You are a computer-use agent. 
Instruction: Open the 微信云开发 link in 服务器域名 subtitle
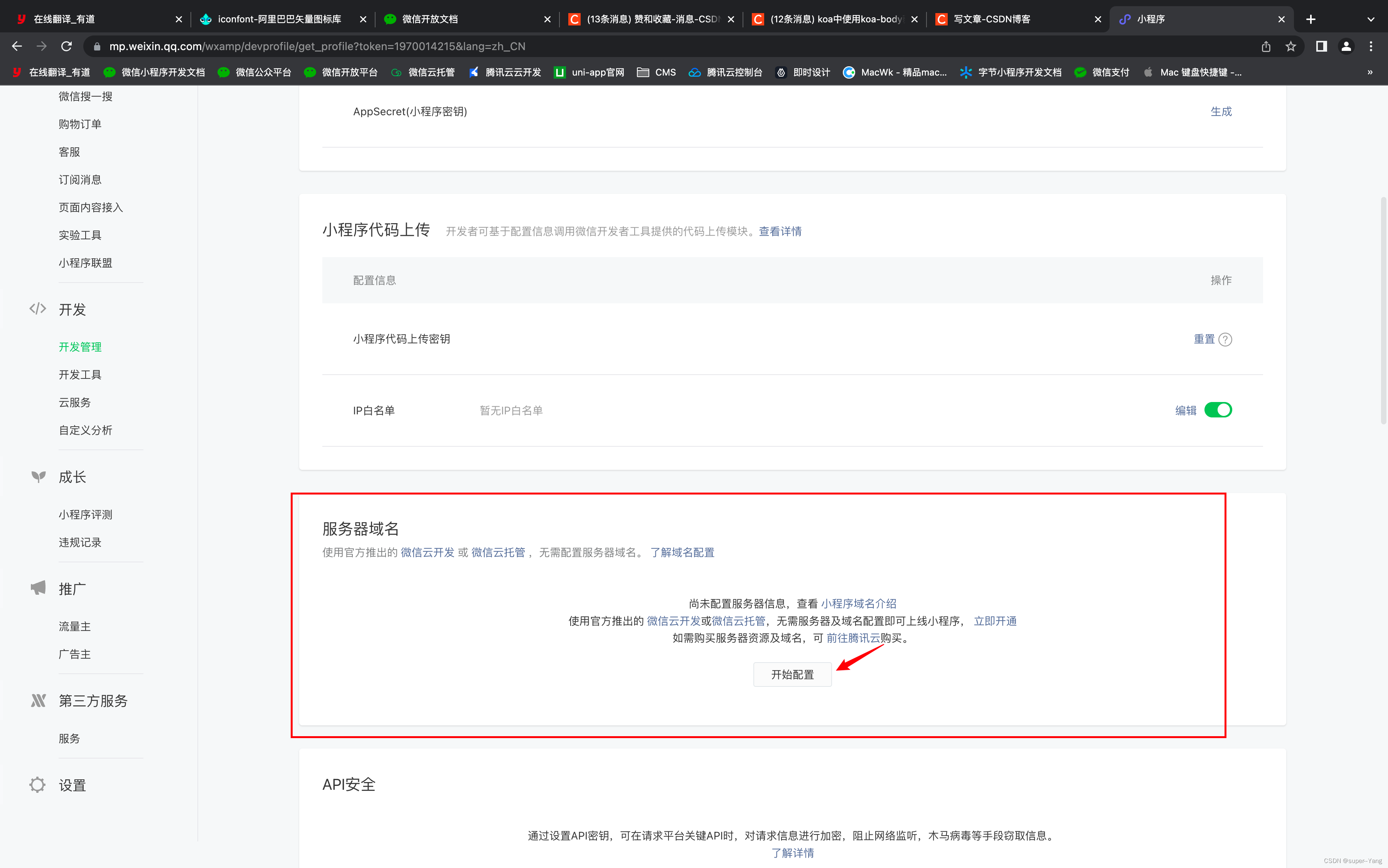pos(427,552)
